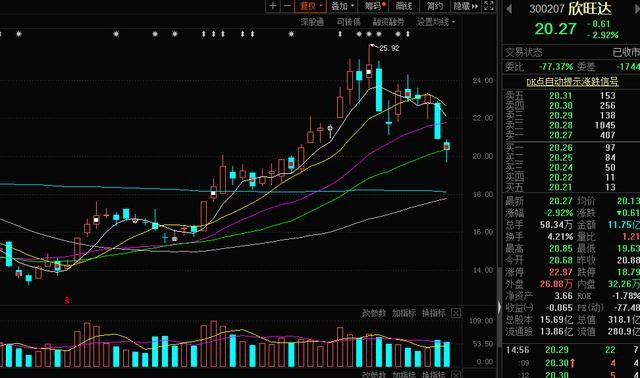The image size is (640, 378).
Task: Toggle fullscreen chart view icon
Action: 489,6
